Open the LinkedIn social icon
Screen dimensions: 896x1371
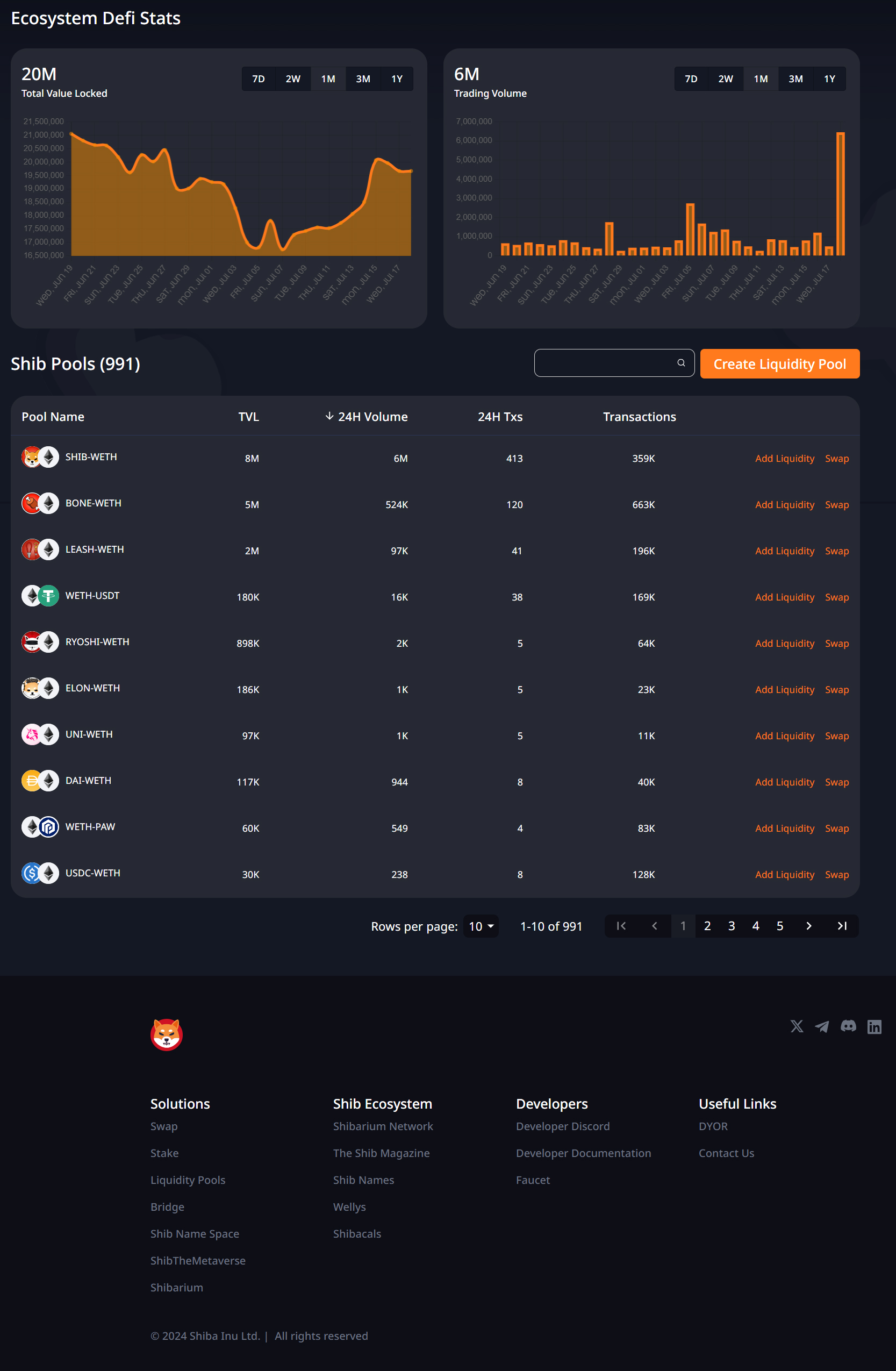coord(874,1026)
